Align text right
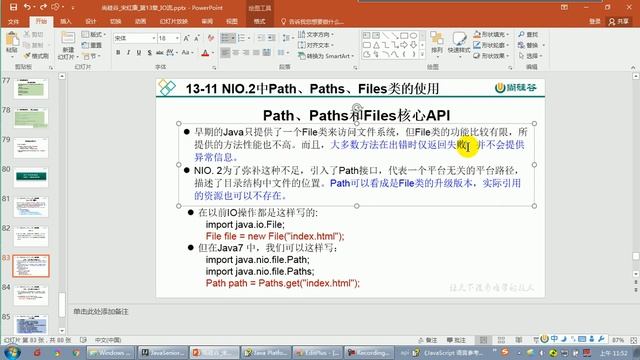This screenshot has width=640, height=360. click(246, 52)
